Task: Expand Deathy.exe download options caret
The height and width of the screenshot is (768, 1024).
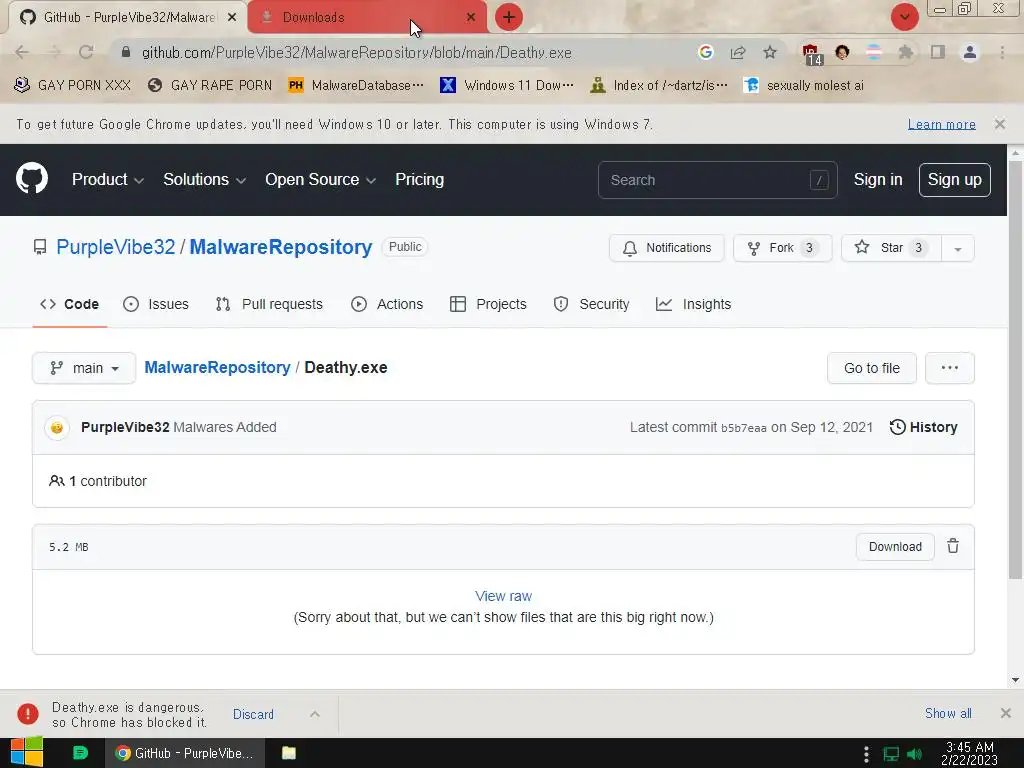Action: point(315,714)
